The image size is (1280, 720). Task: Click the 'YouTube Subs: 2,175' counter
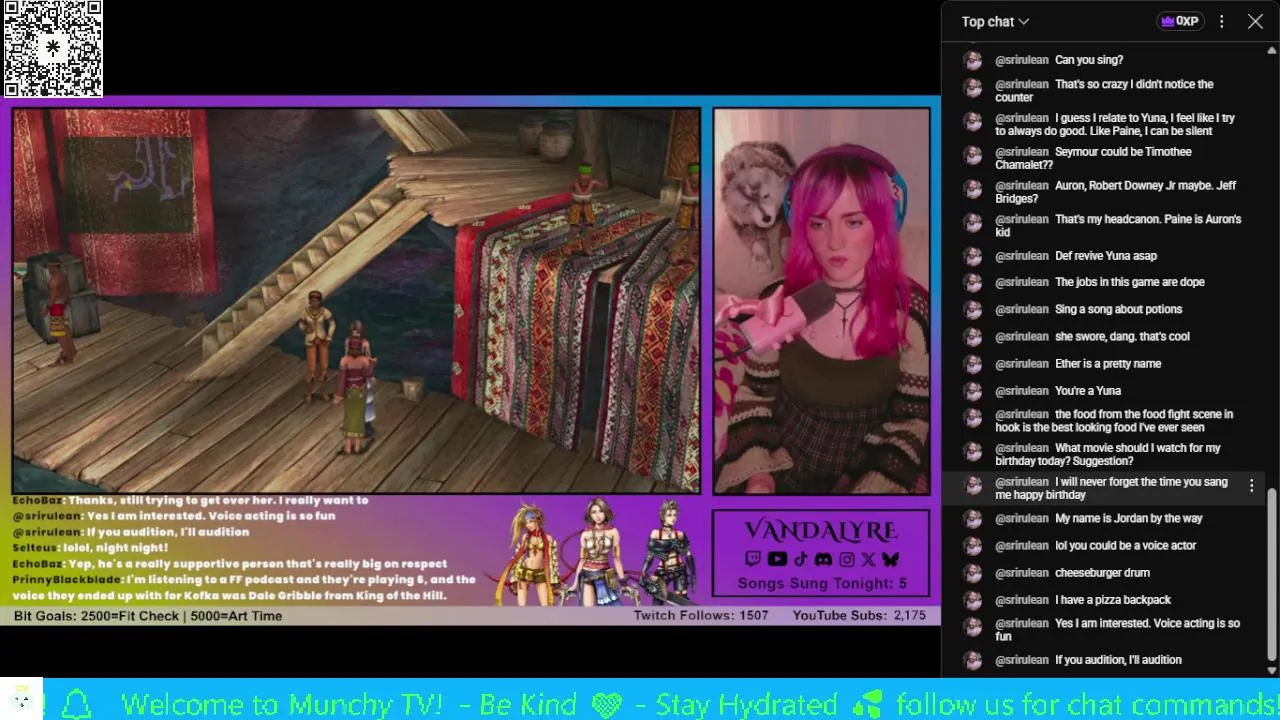coord(859,616)
